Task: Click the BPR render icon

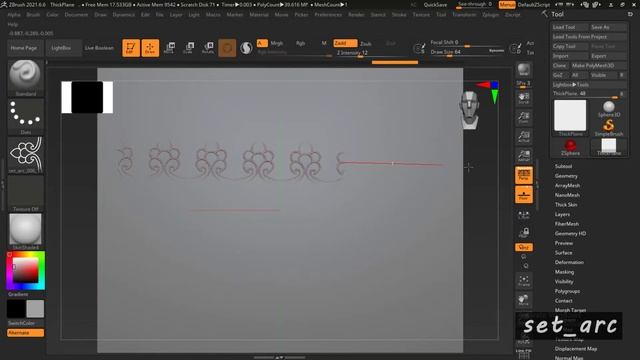Action: pyautogui.click(x=524, y=70)
